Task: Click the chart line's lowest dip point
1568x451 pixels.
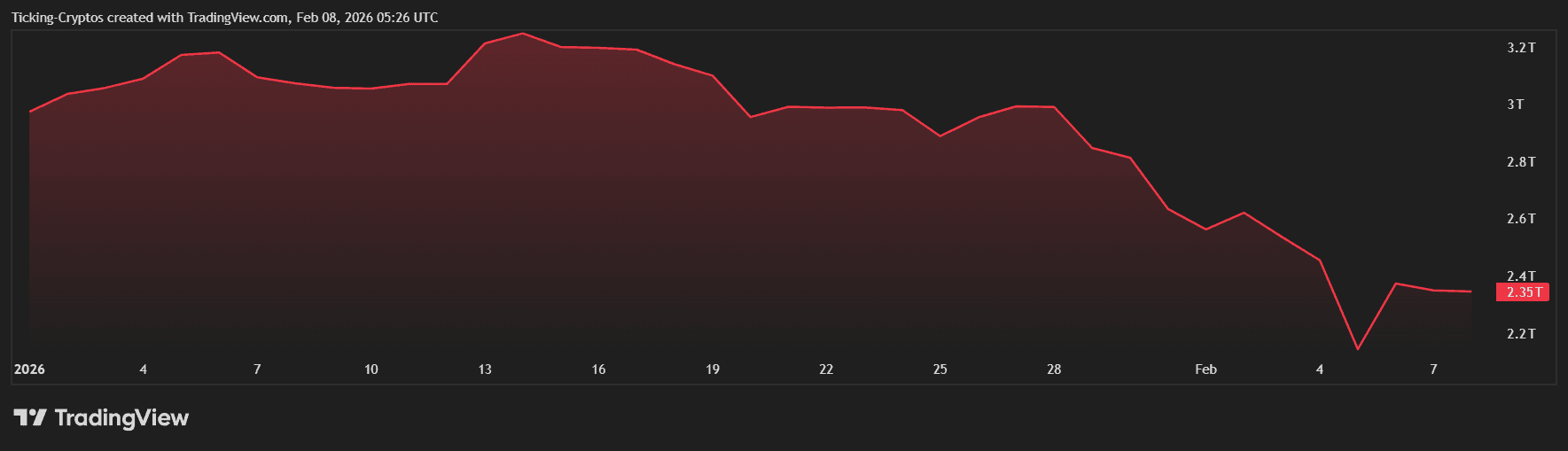Action: 1358,349
